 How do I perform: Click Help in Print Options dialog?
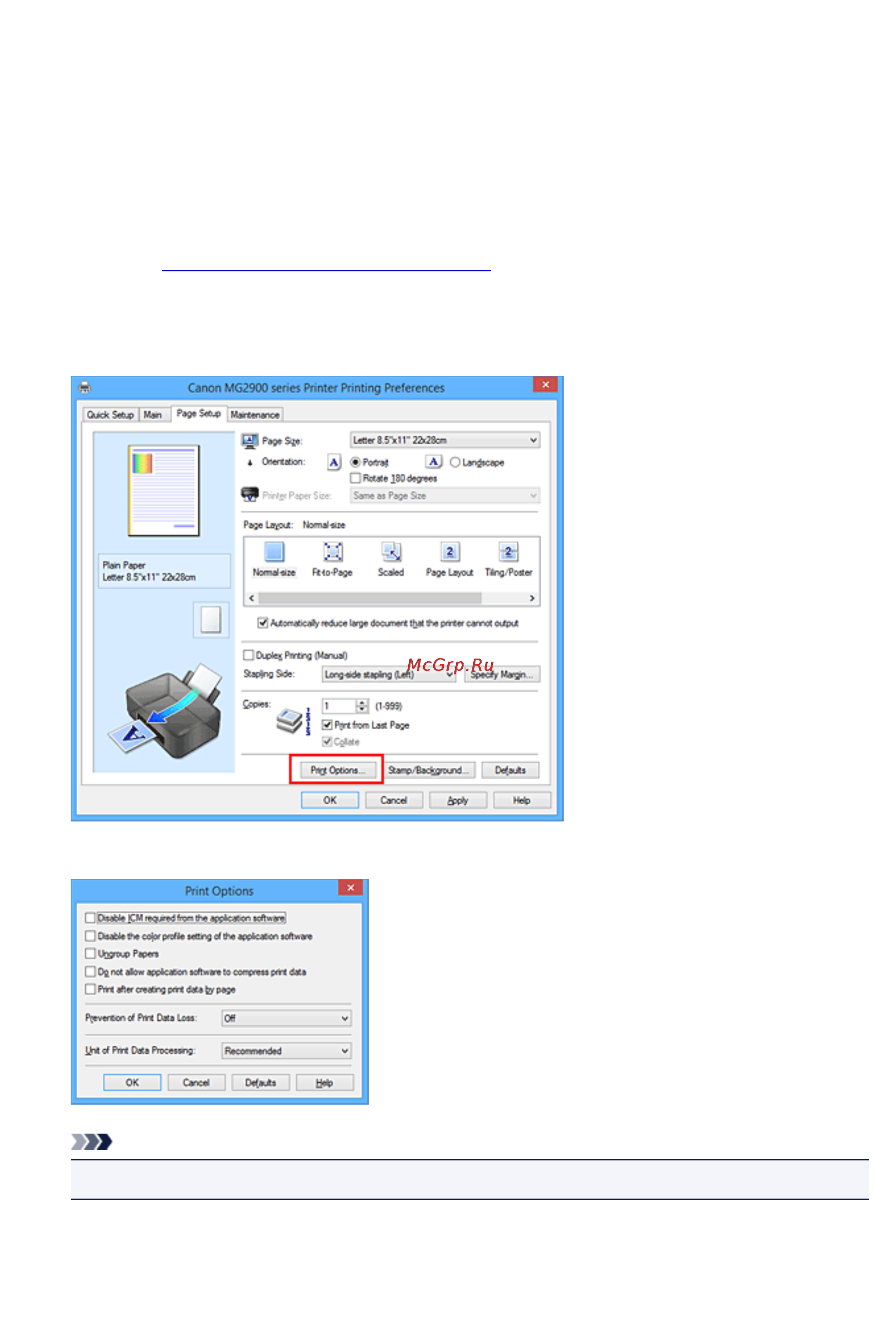click(x=324, y=1083)
